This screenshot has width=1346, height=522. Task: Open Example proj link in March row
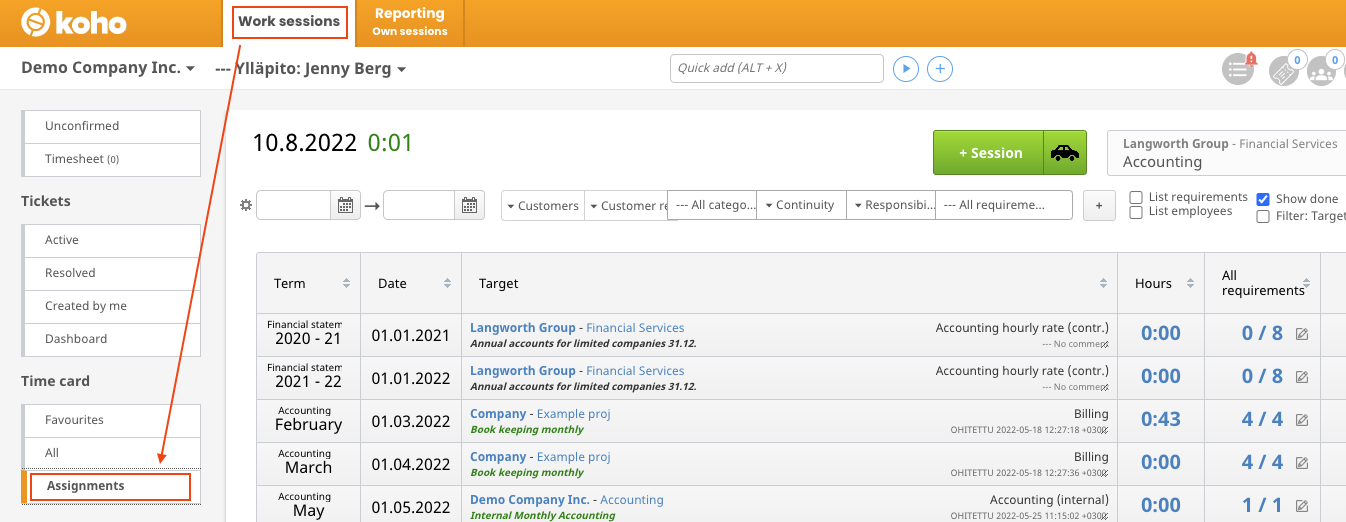tap(573, 457)
